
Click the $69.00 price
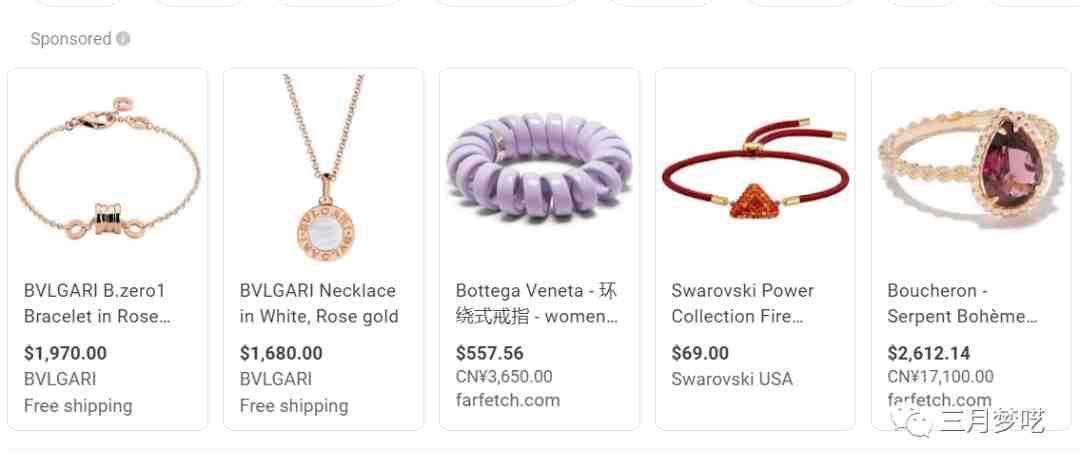700,354
